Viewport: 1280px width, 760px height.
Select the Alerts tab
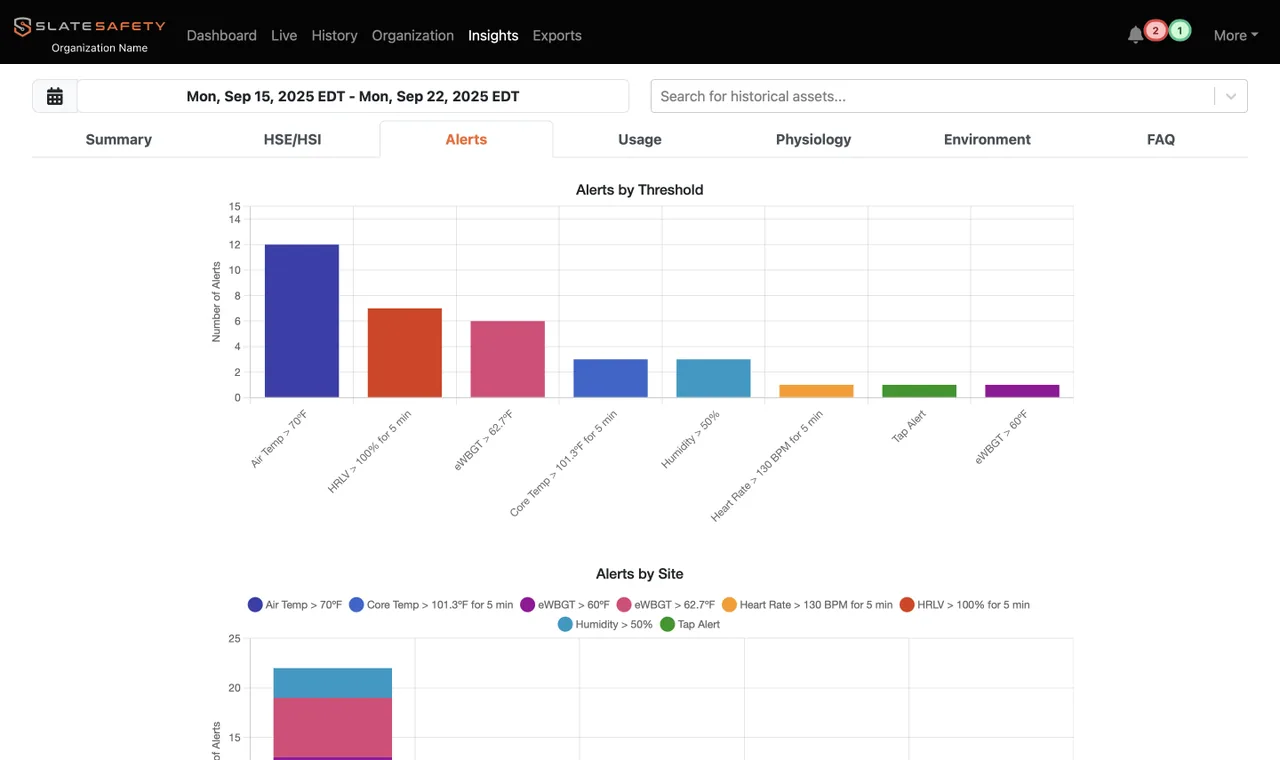click(466, 139)
